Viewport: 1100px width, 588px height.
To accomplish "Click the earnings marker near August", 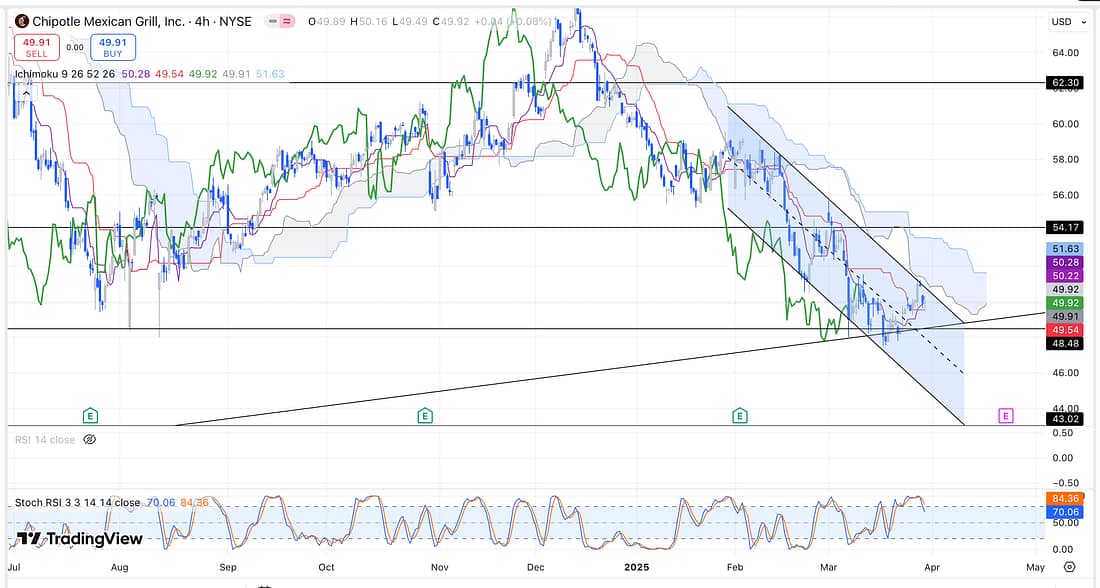I will coord(91,415).
